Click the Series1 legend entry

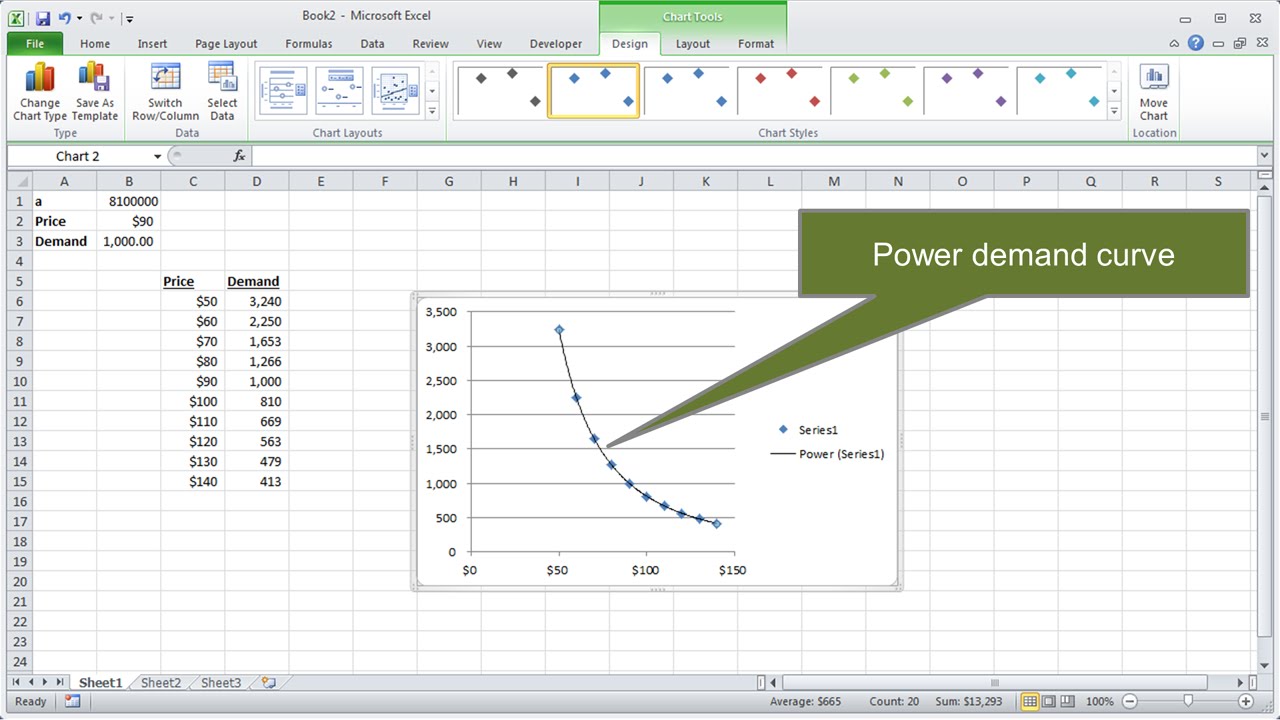808,430
